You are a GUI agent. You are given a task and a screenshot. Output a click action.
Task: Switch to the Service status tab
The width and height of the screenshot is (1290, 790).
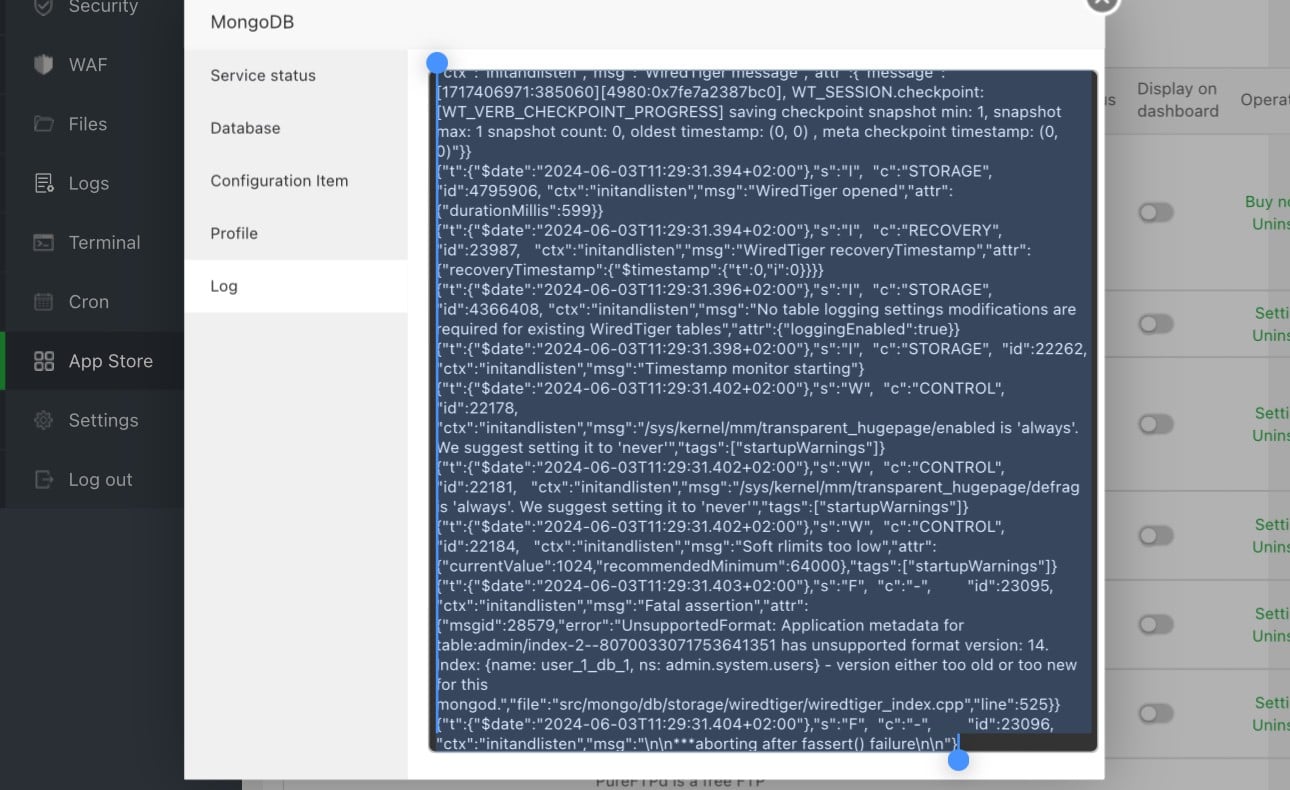coord(296,75)
